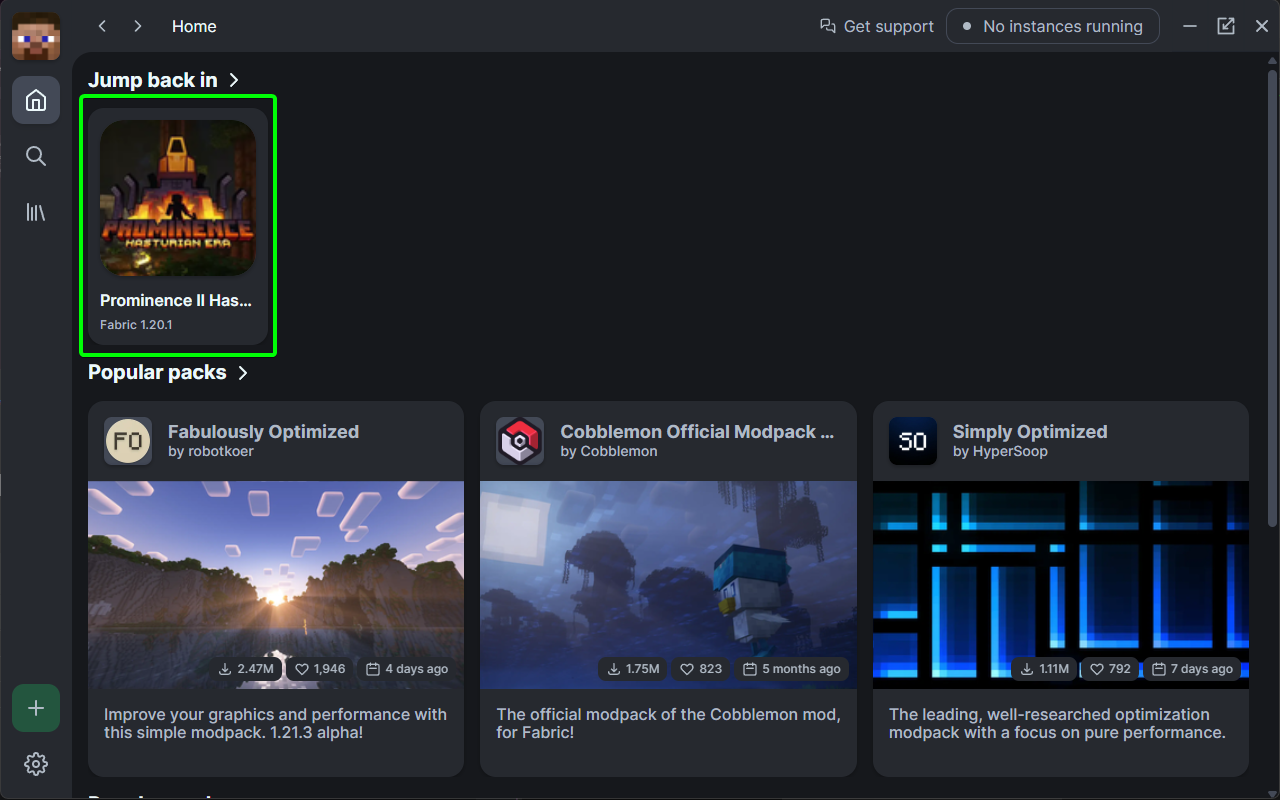
Task: Click the 4 days ago date badge
Action: click(407, 669)
